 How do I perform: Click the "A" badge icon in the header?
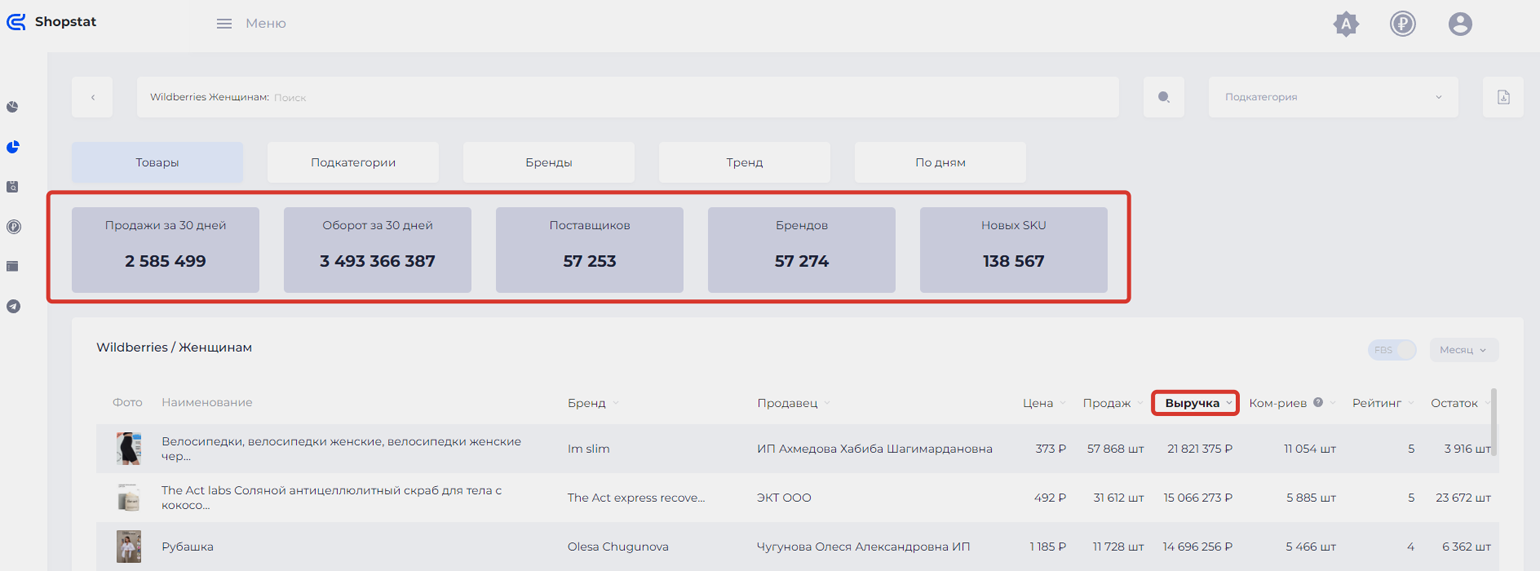pos(1347,24)
